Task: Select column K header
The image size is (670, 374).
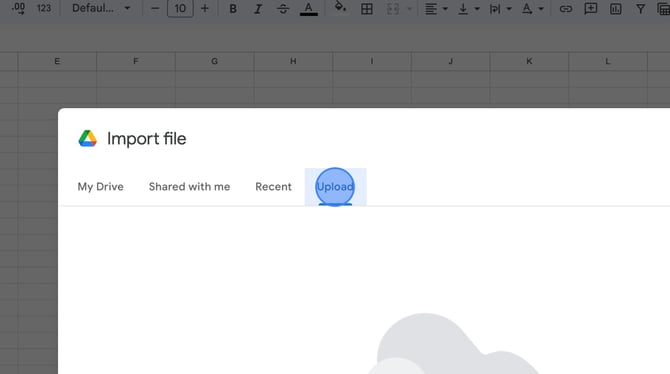Action: tap(529, 61)
